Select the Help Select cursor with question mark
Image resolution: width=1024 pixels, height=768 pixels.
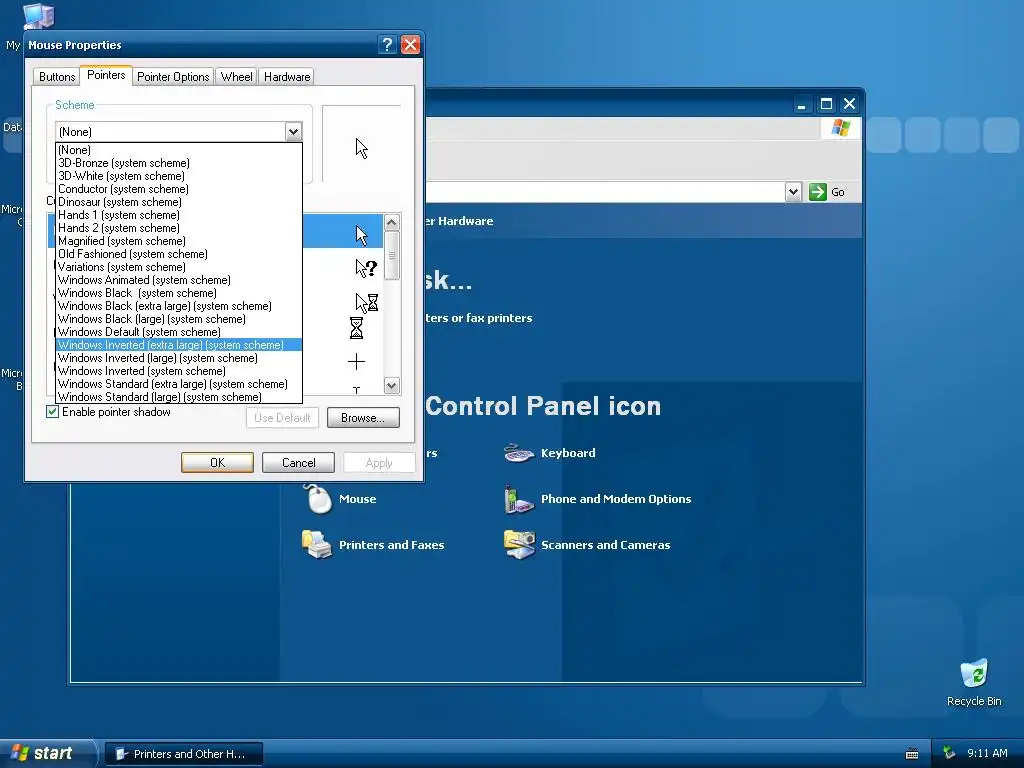coord(366,268)
